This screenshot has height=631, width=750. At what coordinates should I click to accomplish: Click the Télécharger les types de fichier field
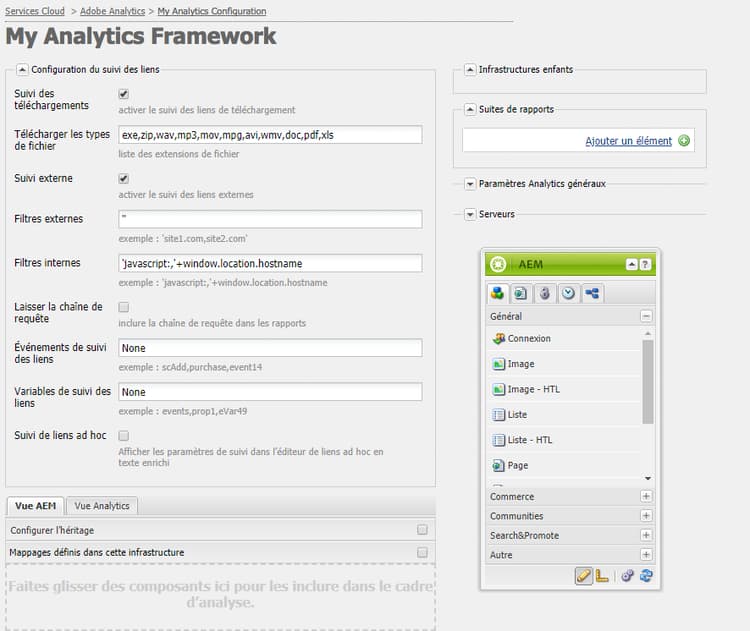(270, 135)
